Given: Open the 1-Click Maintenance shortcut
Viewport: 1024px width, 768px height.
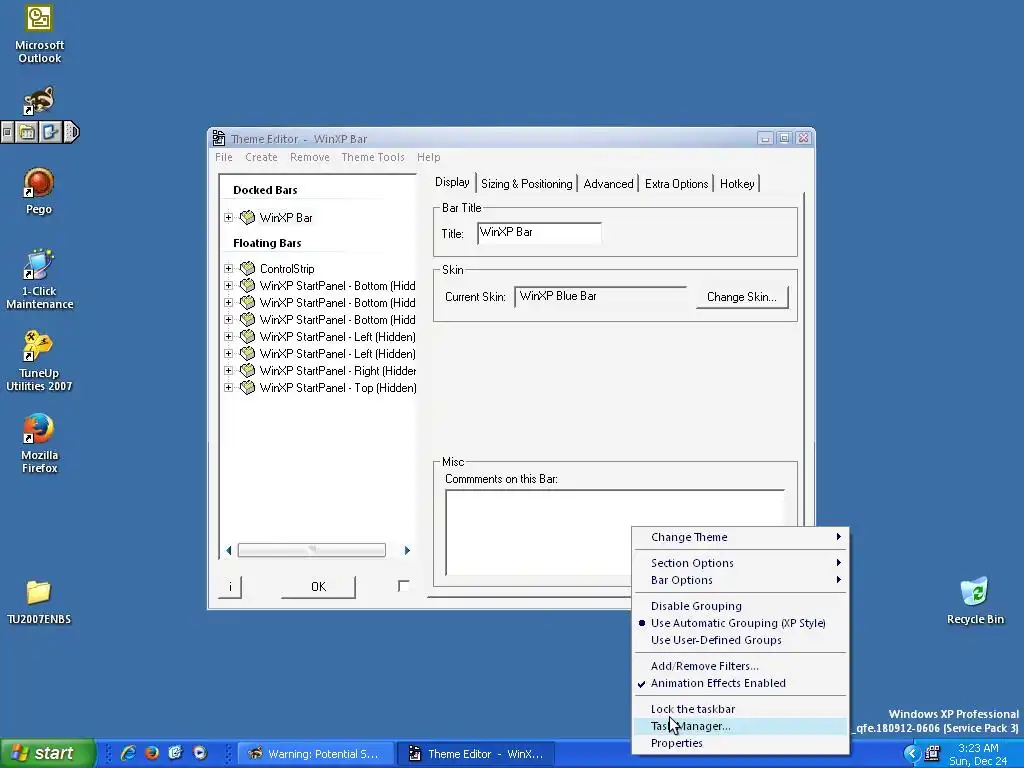Looking at the screenshot, I should click(39, 279).
